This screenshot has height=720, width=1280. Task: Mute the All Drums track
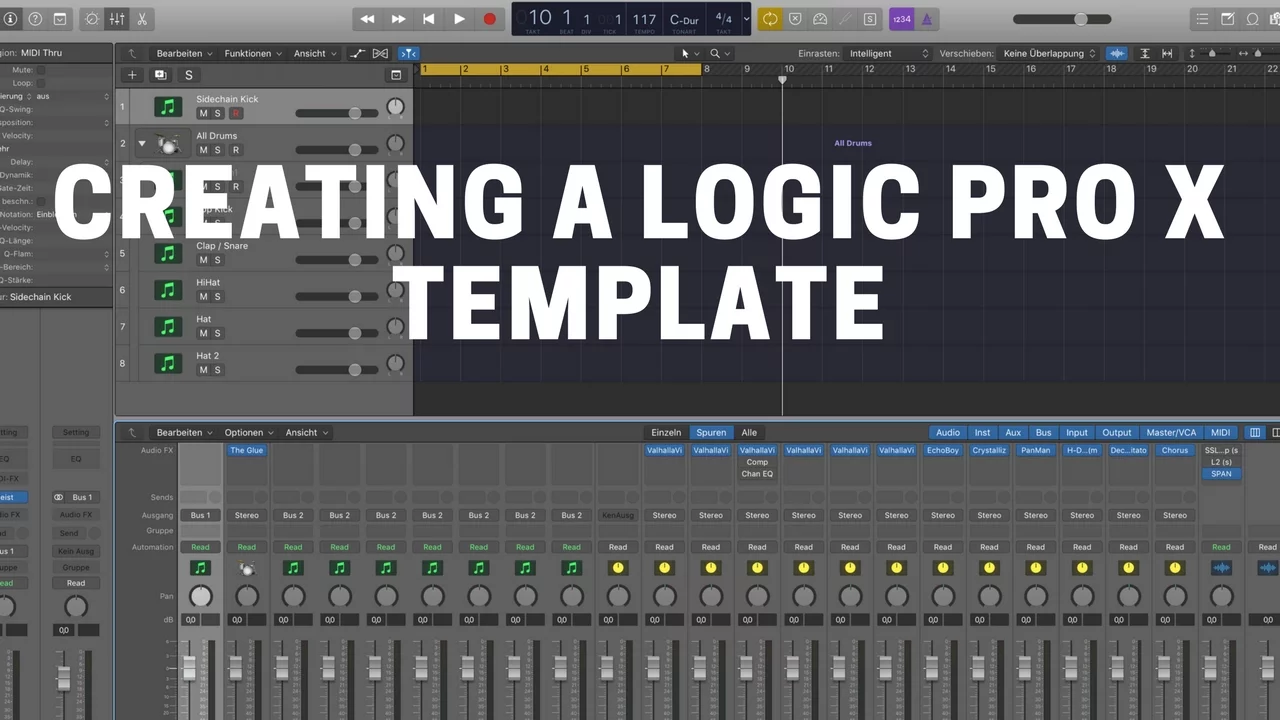tap(203, 150)
